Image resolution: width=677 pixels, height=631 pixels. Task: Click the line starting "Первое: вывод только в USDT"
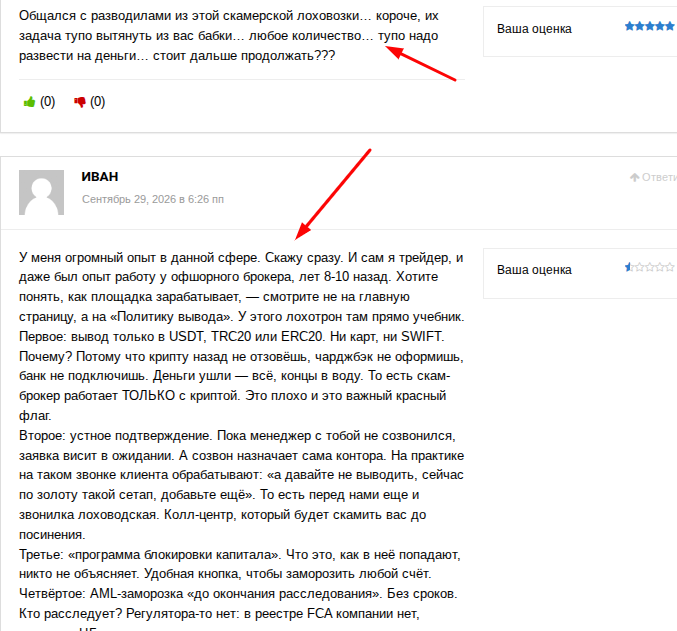231,336
